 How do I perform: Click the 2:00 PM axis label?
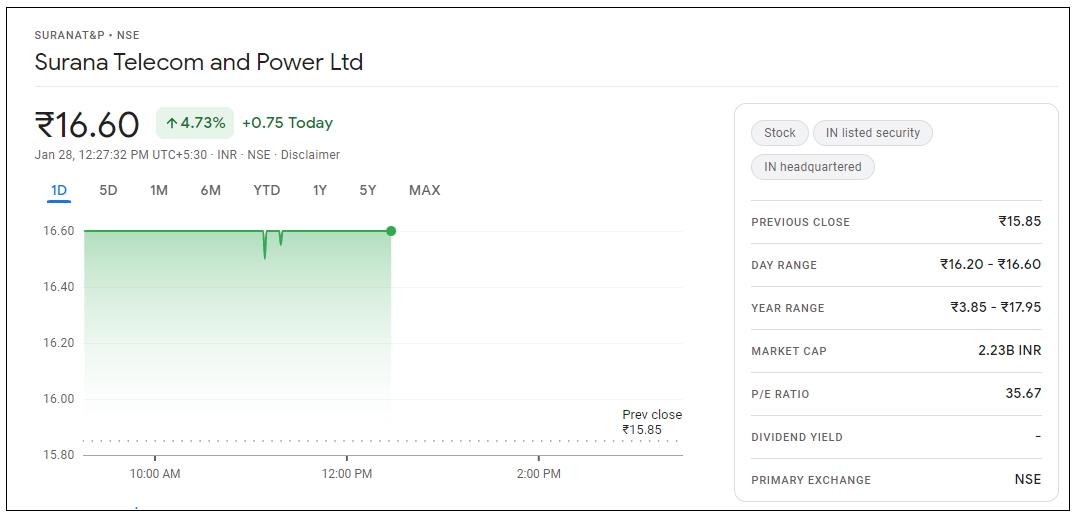pos(539,474)
